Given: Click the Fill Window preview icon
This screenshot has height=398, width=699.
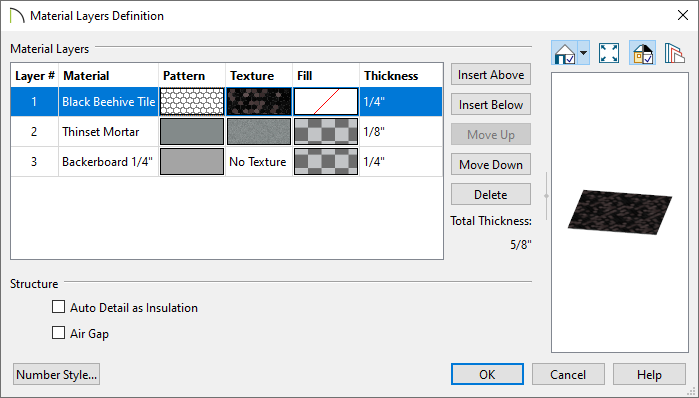Looking at the screenshot, I should (x=609, y=53).
